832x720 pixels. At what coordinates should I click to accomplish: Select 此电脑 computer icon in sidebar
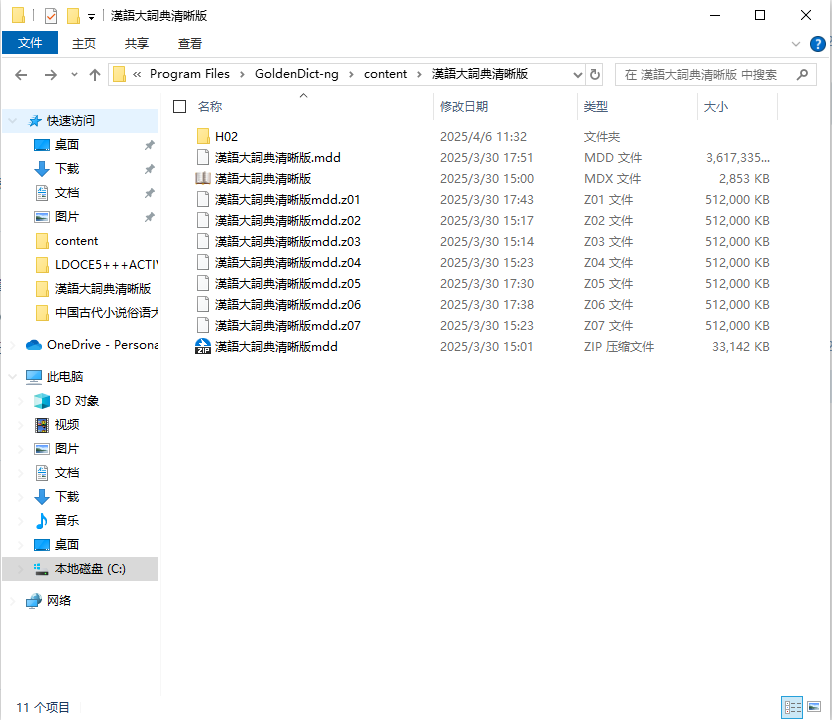tap(34, 377)
